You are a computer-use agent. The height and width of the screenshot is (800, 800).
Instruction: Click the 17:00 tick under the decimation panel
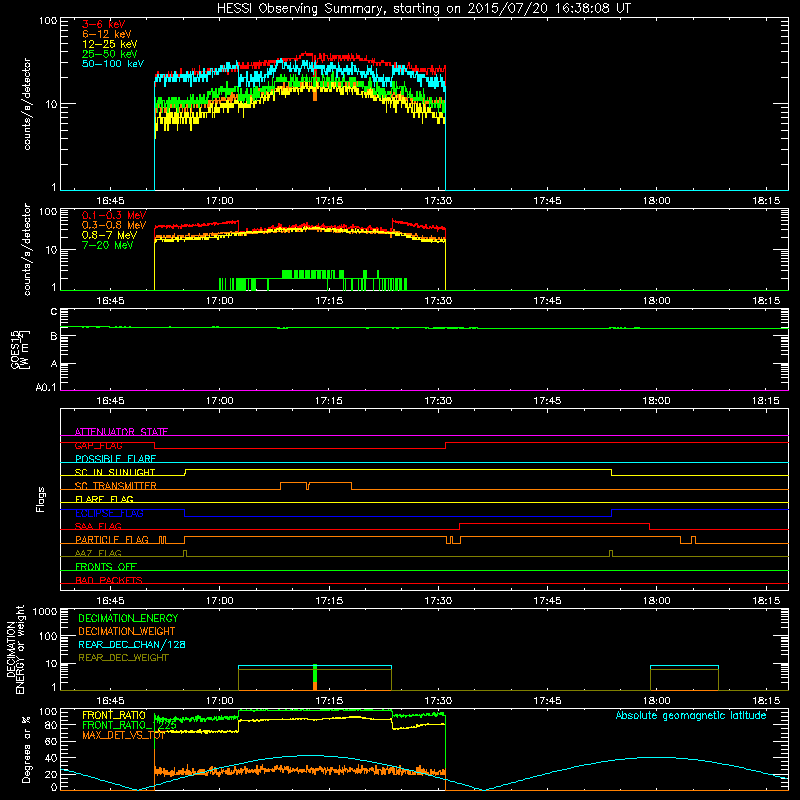click(x=220, y=701)
